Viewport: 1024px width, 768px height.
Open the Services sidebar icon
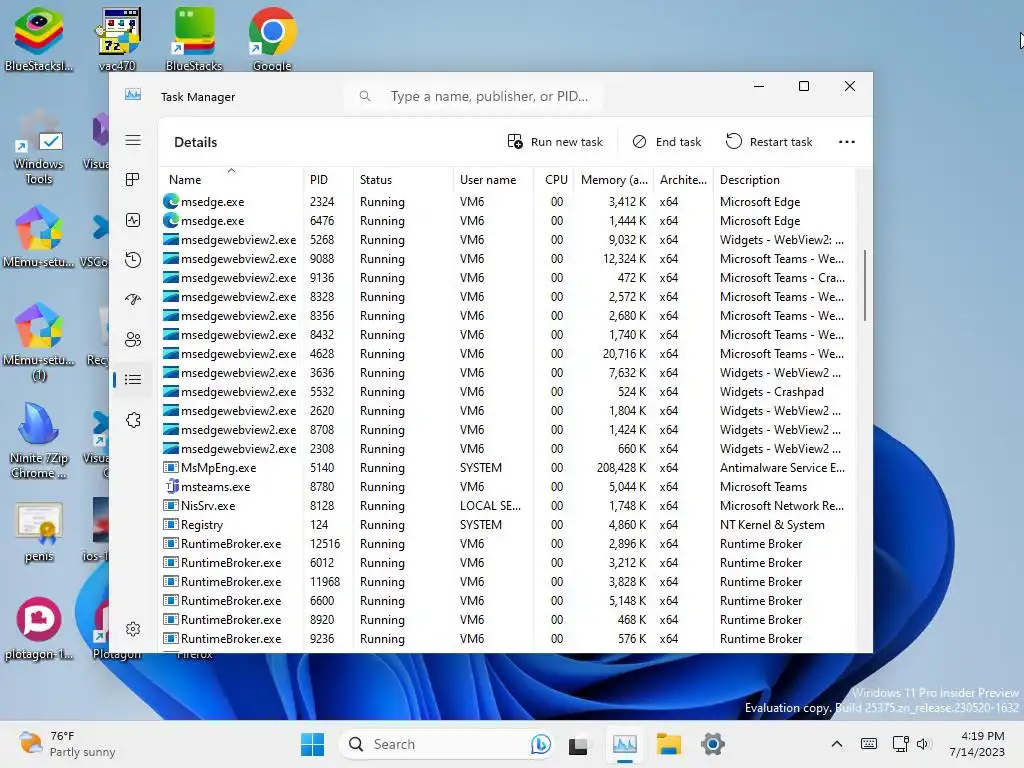point(133,420)
